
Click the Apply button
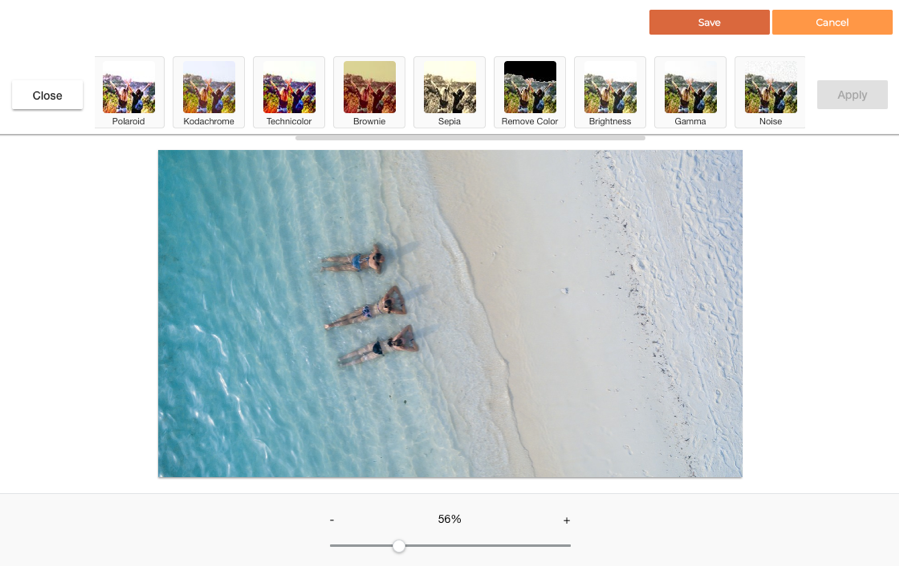point(852,95)
